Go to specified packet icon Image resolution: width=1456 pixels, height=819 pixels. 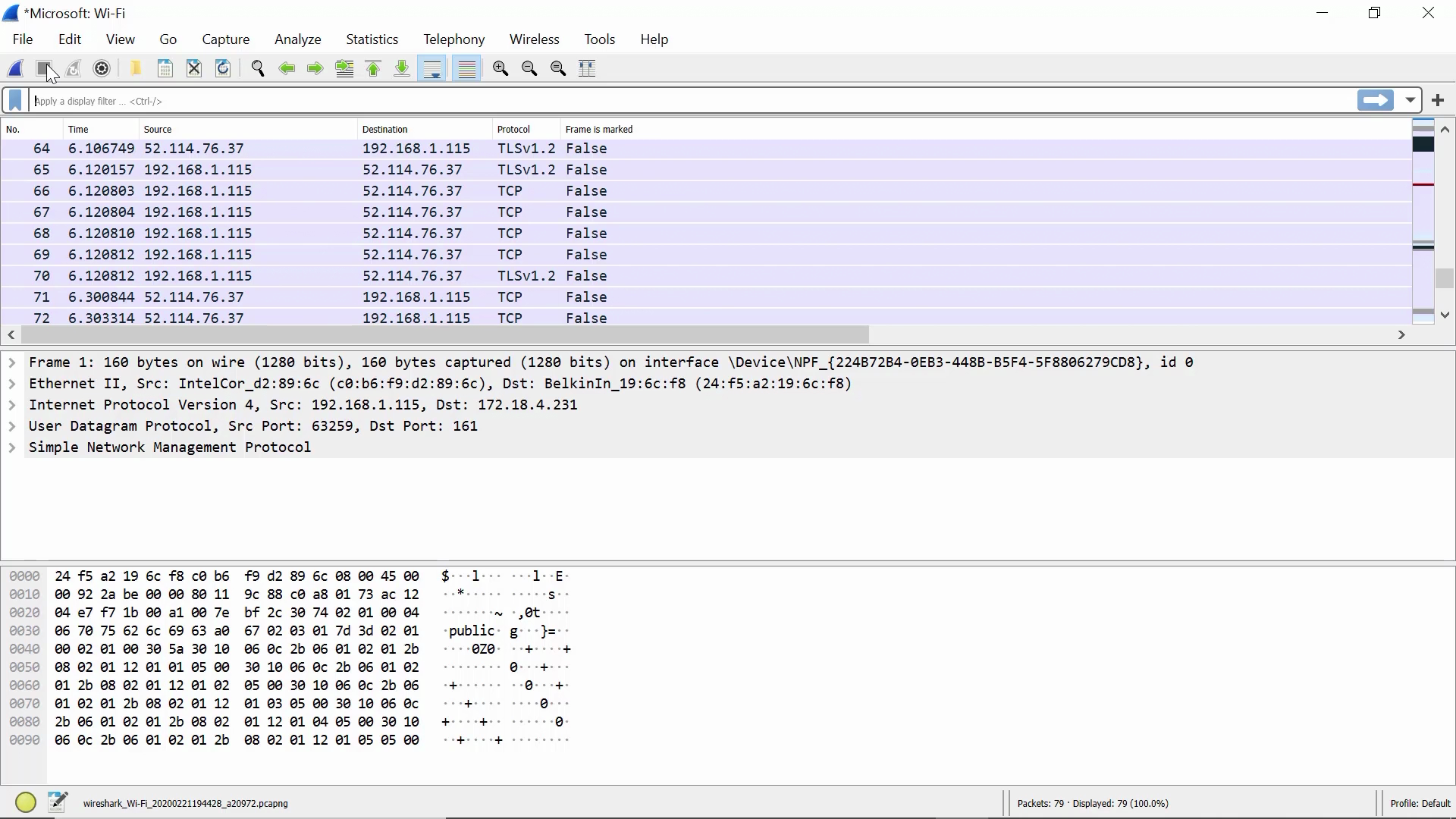tap(344, 68)
